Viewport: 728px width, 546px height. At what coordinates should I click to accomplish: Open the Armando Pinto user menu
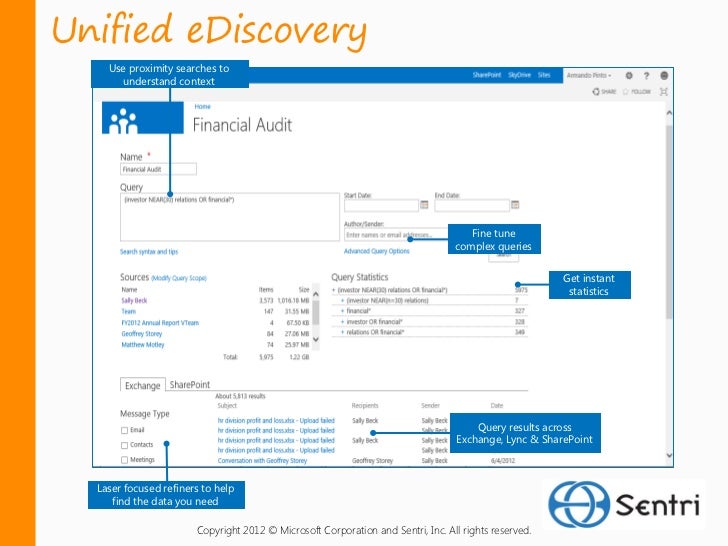point(589,75)
